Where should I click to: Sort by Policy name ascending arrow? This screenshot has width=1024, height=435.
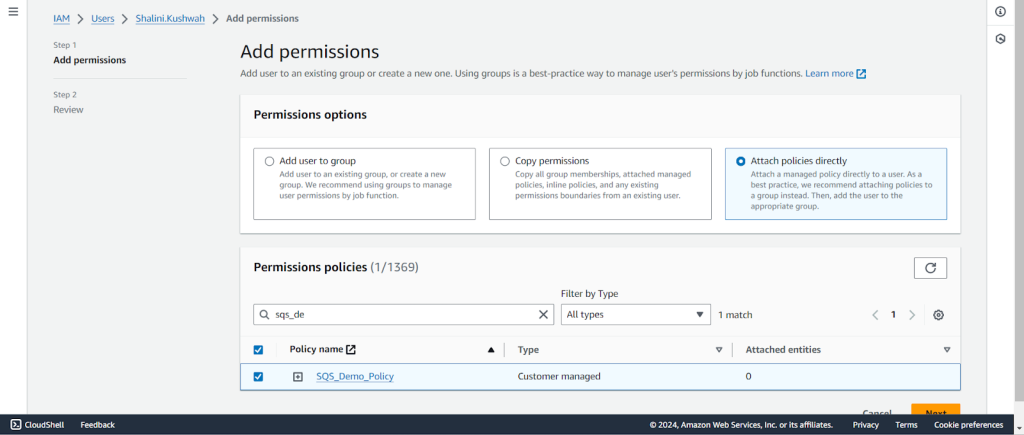point(491,350)
